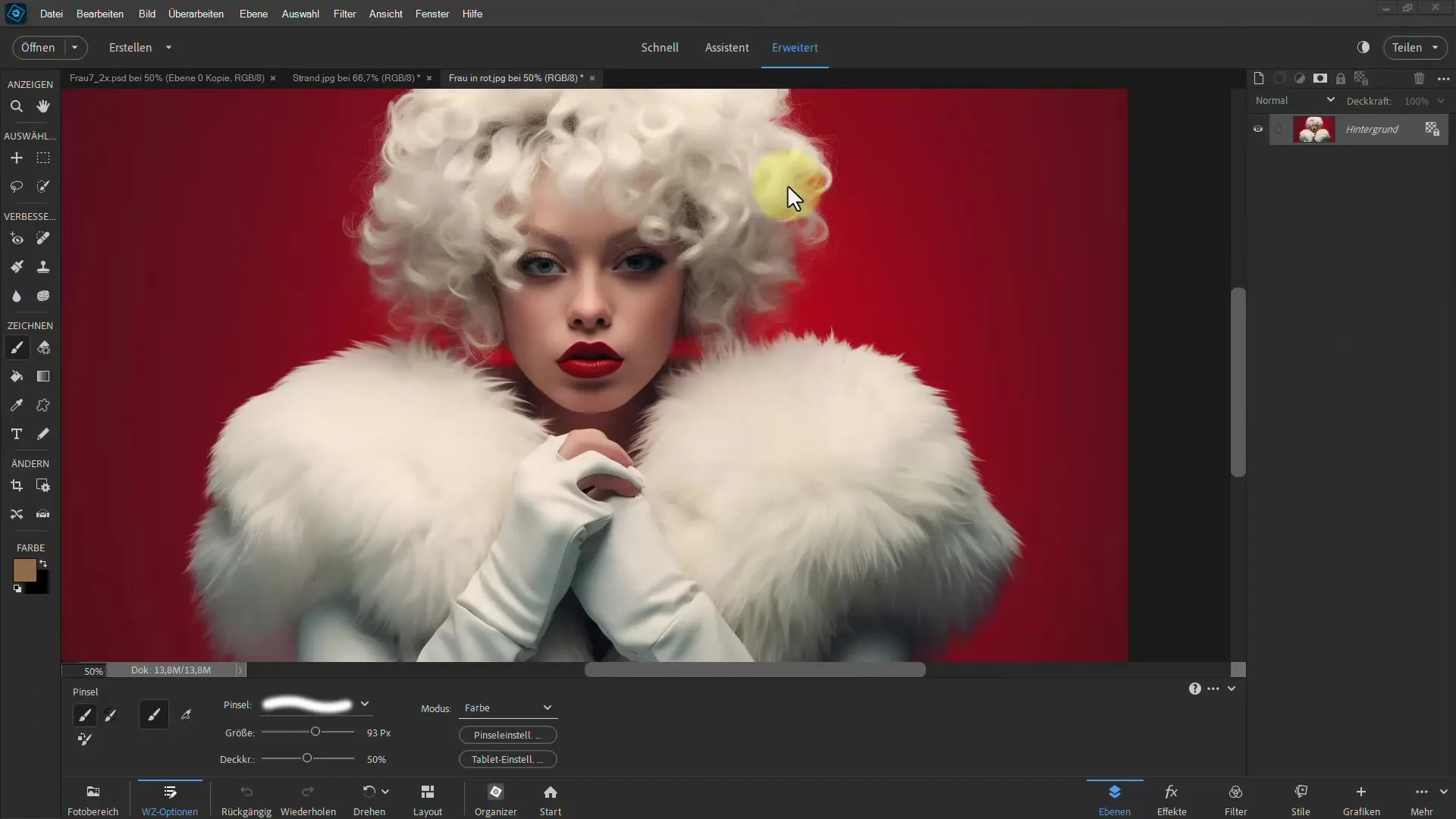Viewport: 1456px width, 819px height.
Task: Hide the Hintergrund layer visibility eye
Action: click(1258, 129)
